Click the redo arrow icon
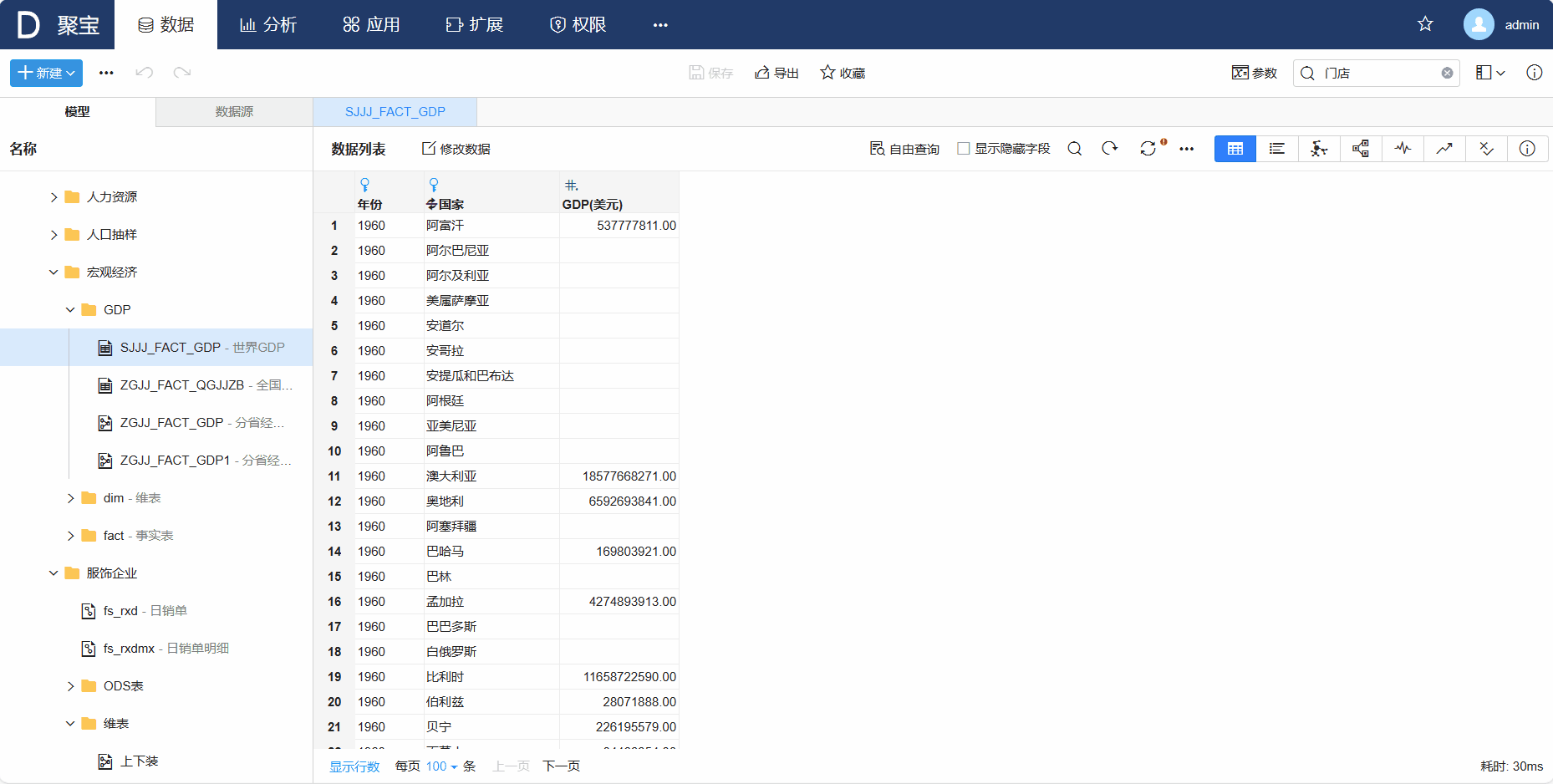 tap(182, 73)
